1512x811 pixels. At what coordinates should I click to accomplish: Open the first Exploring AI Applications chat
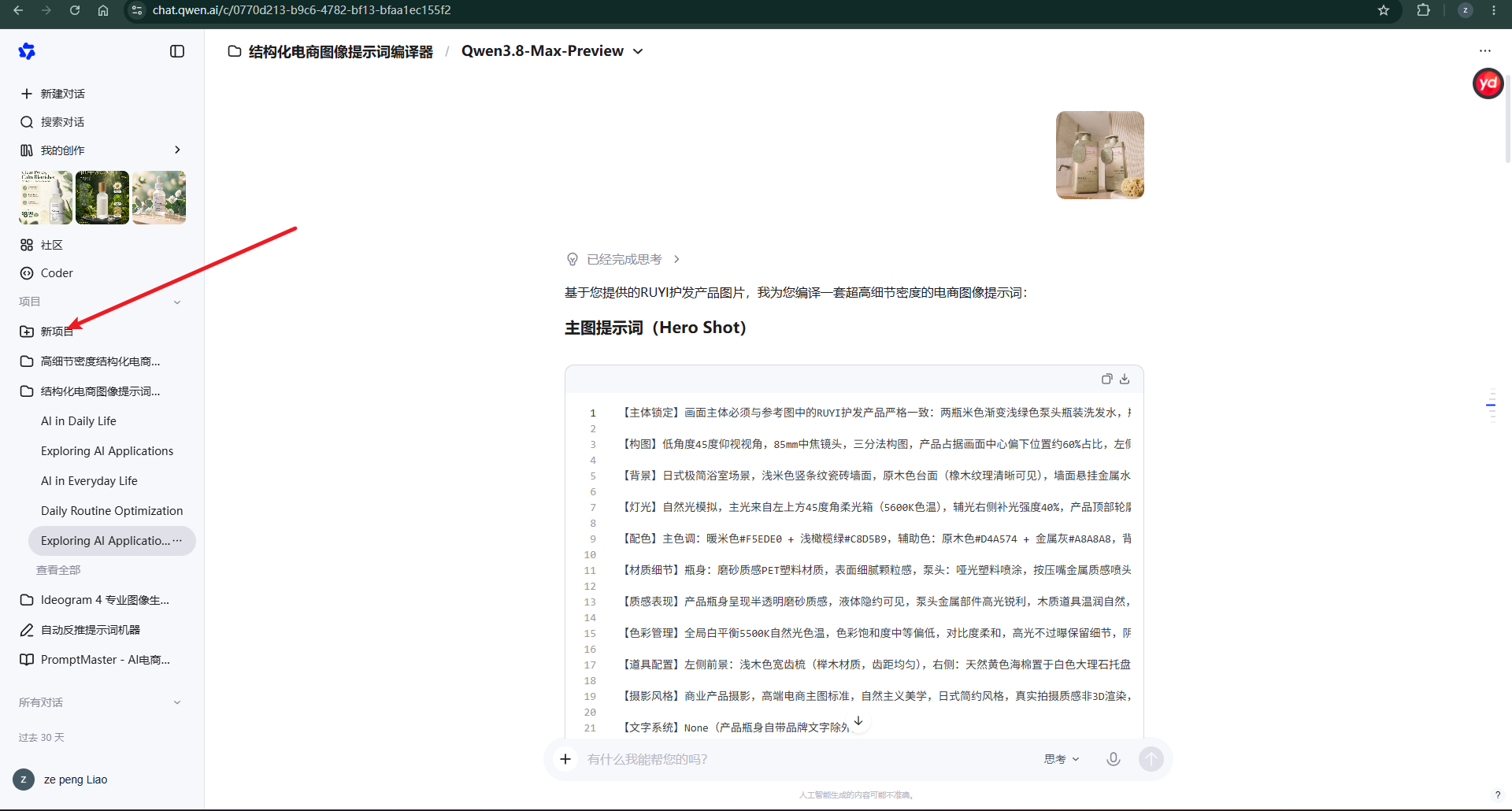(x=107, y=451)
